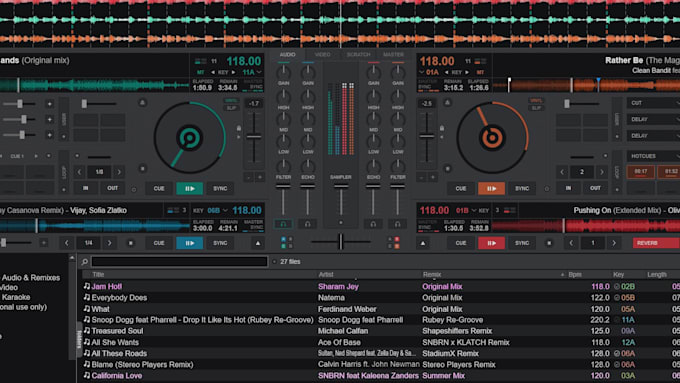This screenshot has width=680, height=383.
Task: Switch to the SCRATCH mixer tab
Action: (x=358, y=55)
